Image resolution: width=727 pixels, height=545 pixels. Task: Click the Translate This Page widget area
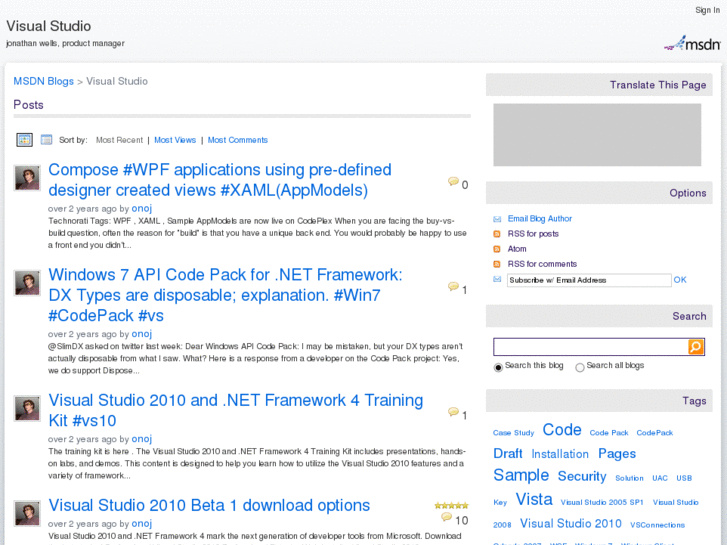pos(597,135)
